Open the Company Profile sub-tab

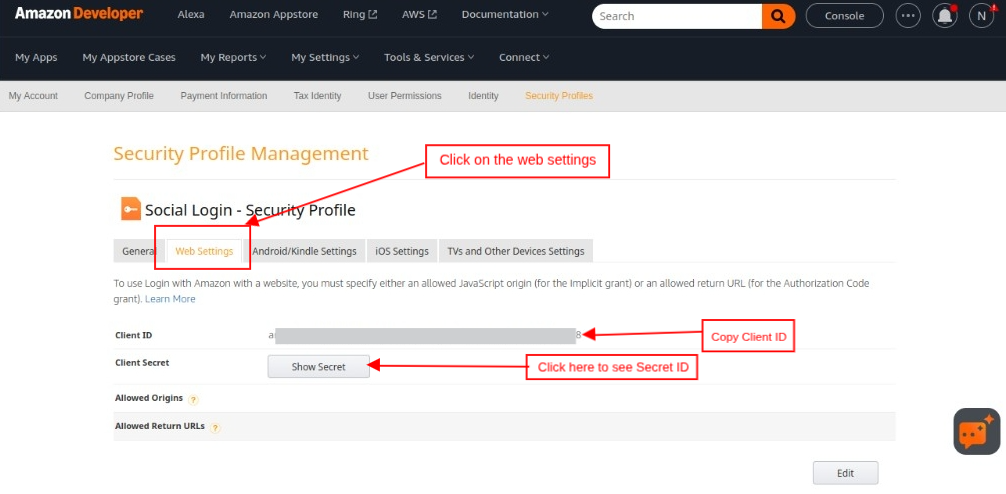[119, 96]
